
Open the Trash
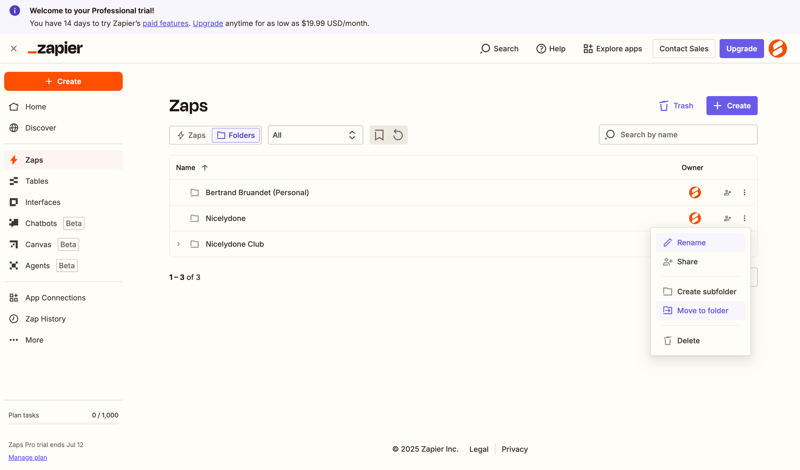[x=676, y=106]
